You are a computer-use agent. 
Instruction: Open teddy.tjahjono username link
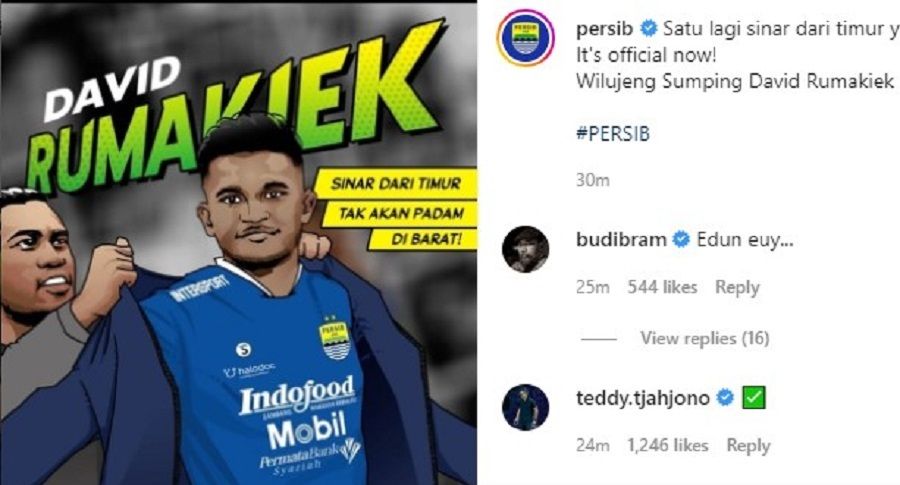643,398
